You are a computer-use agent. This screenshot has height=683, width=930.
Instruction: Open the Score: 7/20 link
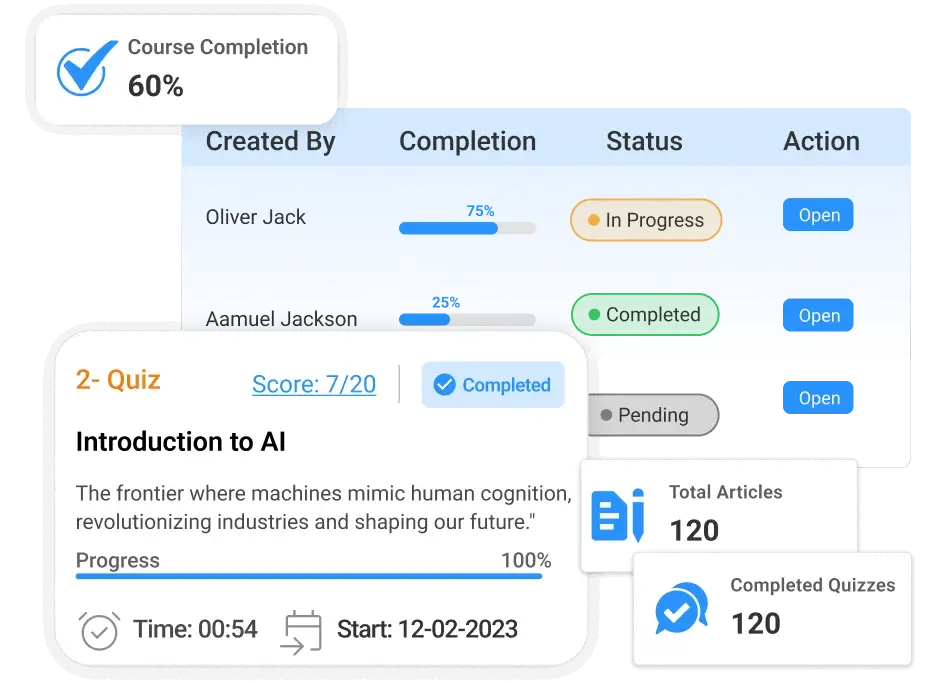pyautogui.click(x=314, y=385)
